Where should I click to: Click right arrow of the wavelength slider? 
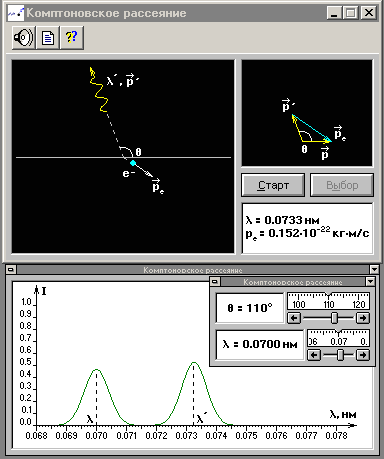click(363, 355)
